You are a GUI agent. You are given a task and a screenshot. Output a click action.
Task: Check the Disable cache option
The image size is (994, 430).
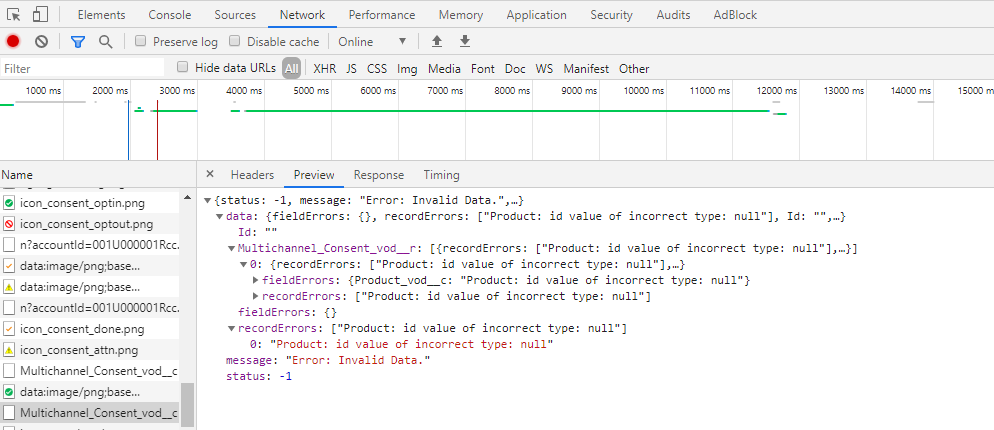tap(235, 41)
